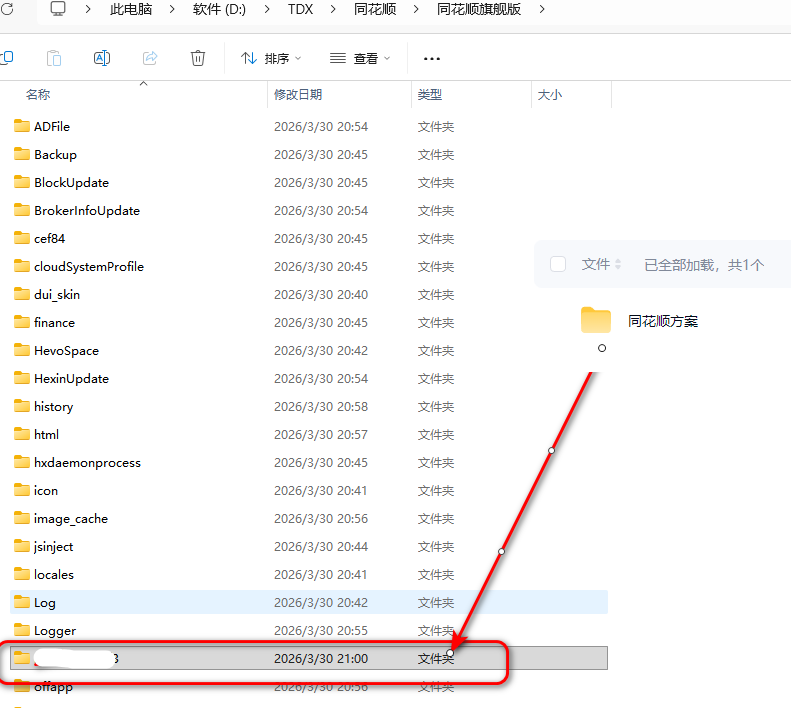791x708 pixels.
Task: Click the refresh icon in the address bar
Action: coord(7,9)
